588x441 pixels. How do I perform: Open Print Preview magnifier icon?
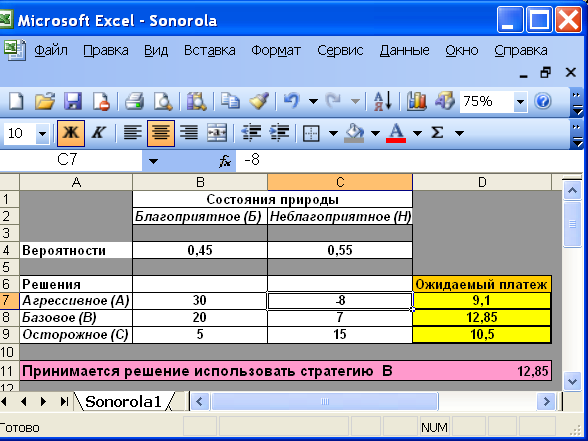click(x=163, y=101)
